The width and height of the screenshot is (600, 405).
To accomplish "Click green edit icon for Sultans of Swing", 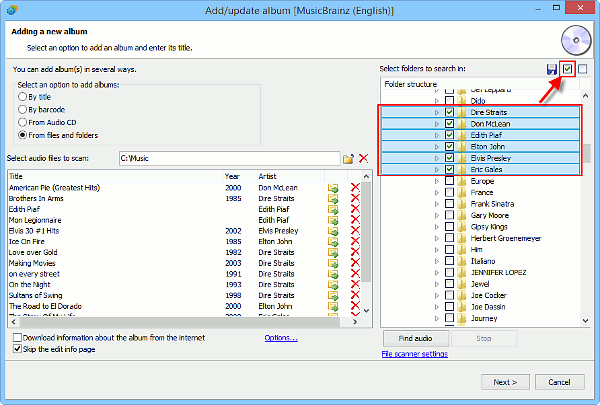I will tap(333, 296).
